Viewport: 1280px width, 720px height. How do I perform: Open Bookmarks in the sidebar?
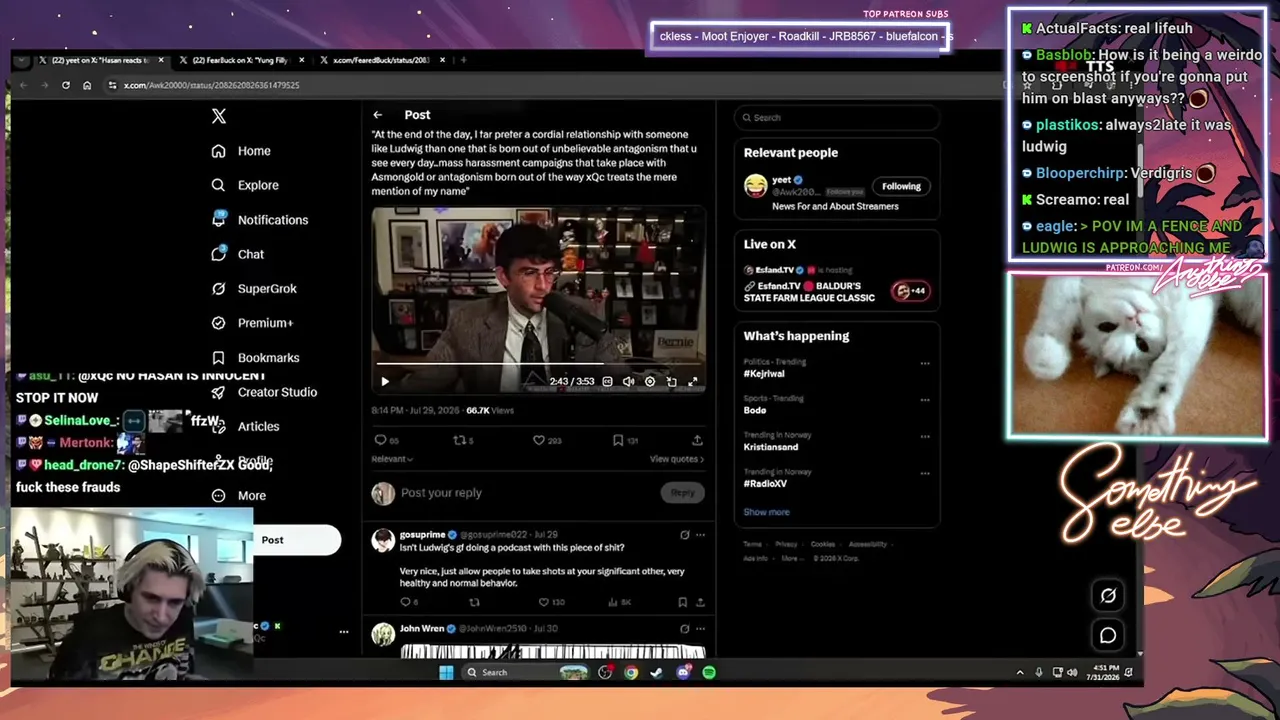tap(255, 357)
